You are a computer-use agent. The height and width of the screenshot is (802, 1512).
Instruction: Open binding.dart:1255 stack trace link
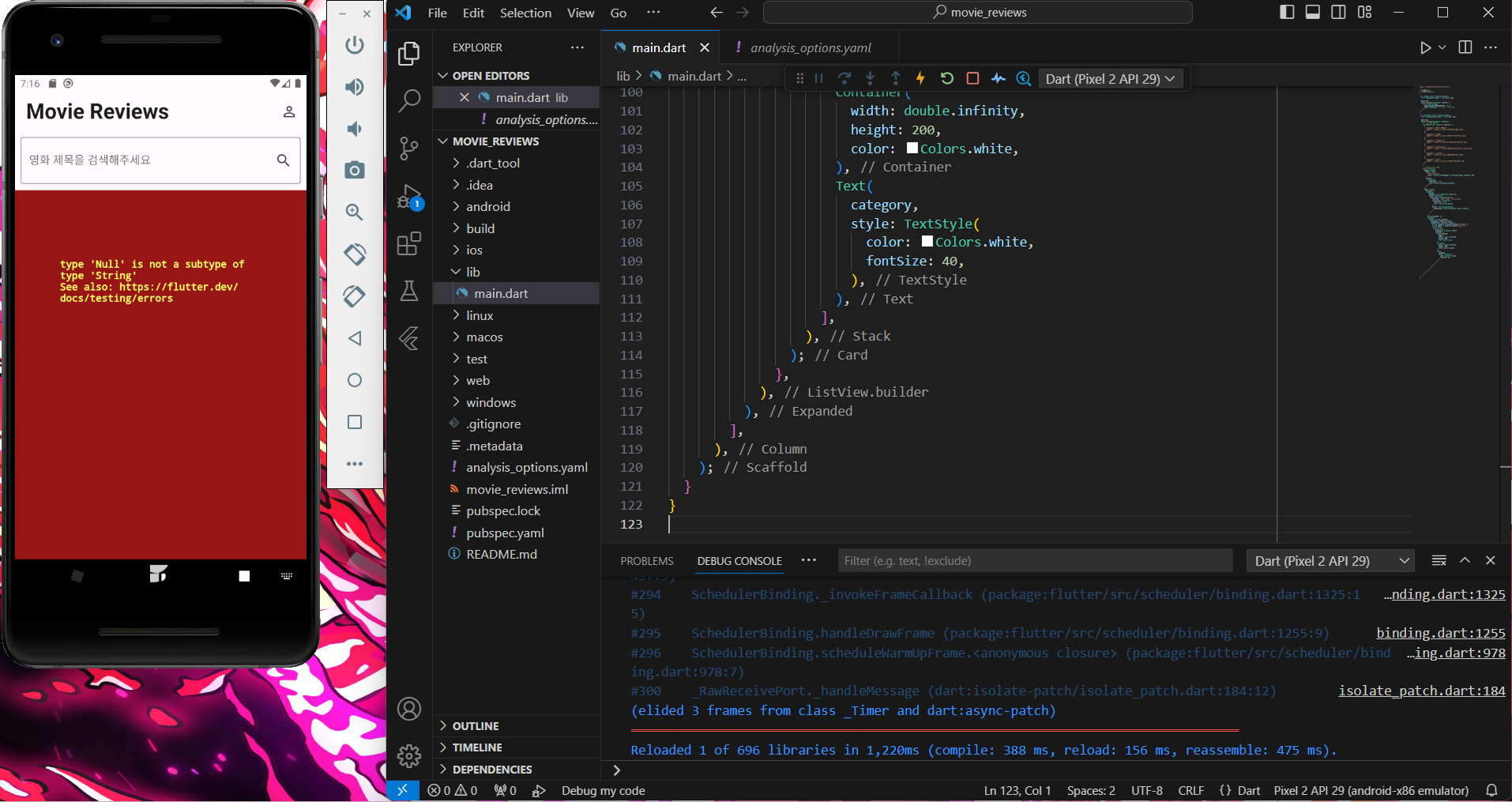coord(1441,633)
